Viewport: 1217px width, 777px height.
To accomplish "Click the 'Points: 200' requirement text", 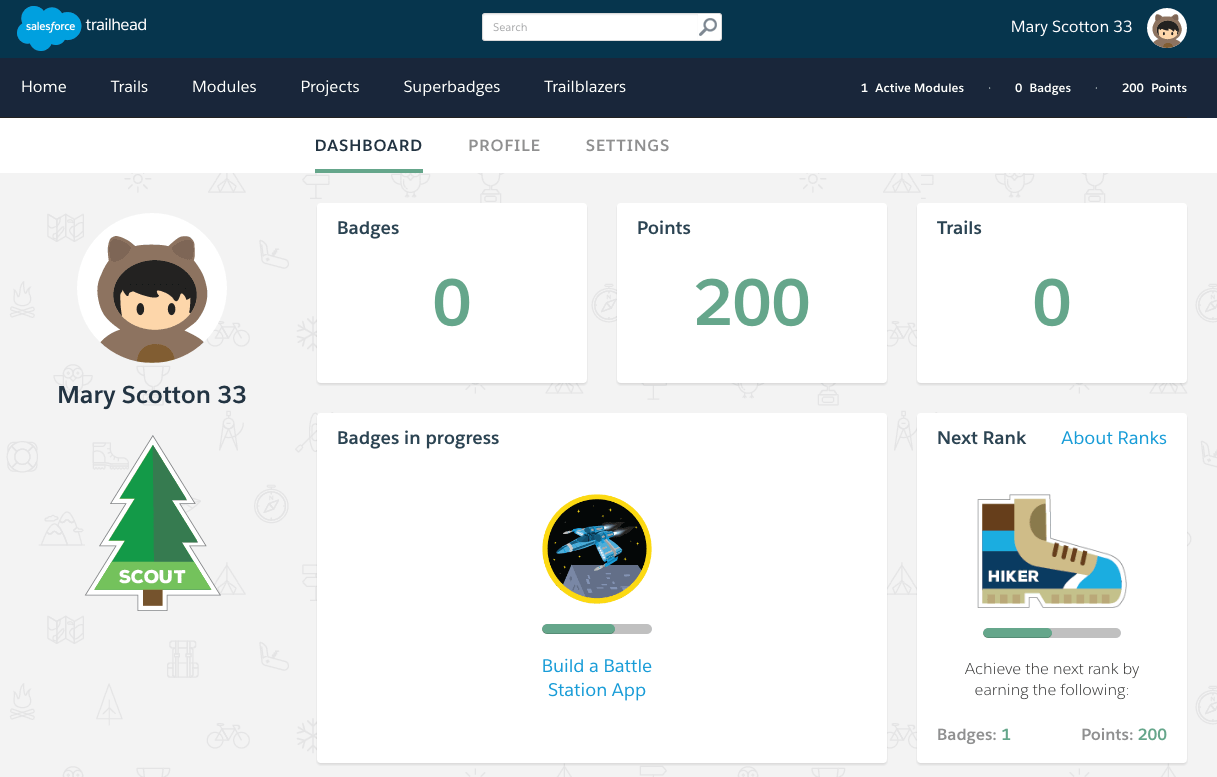I will pyautogui.click(x=1124, y=734).
